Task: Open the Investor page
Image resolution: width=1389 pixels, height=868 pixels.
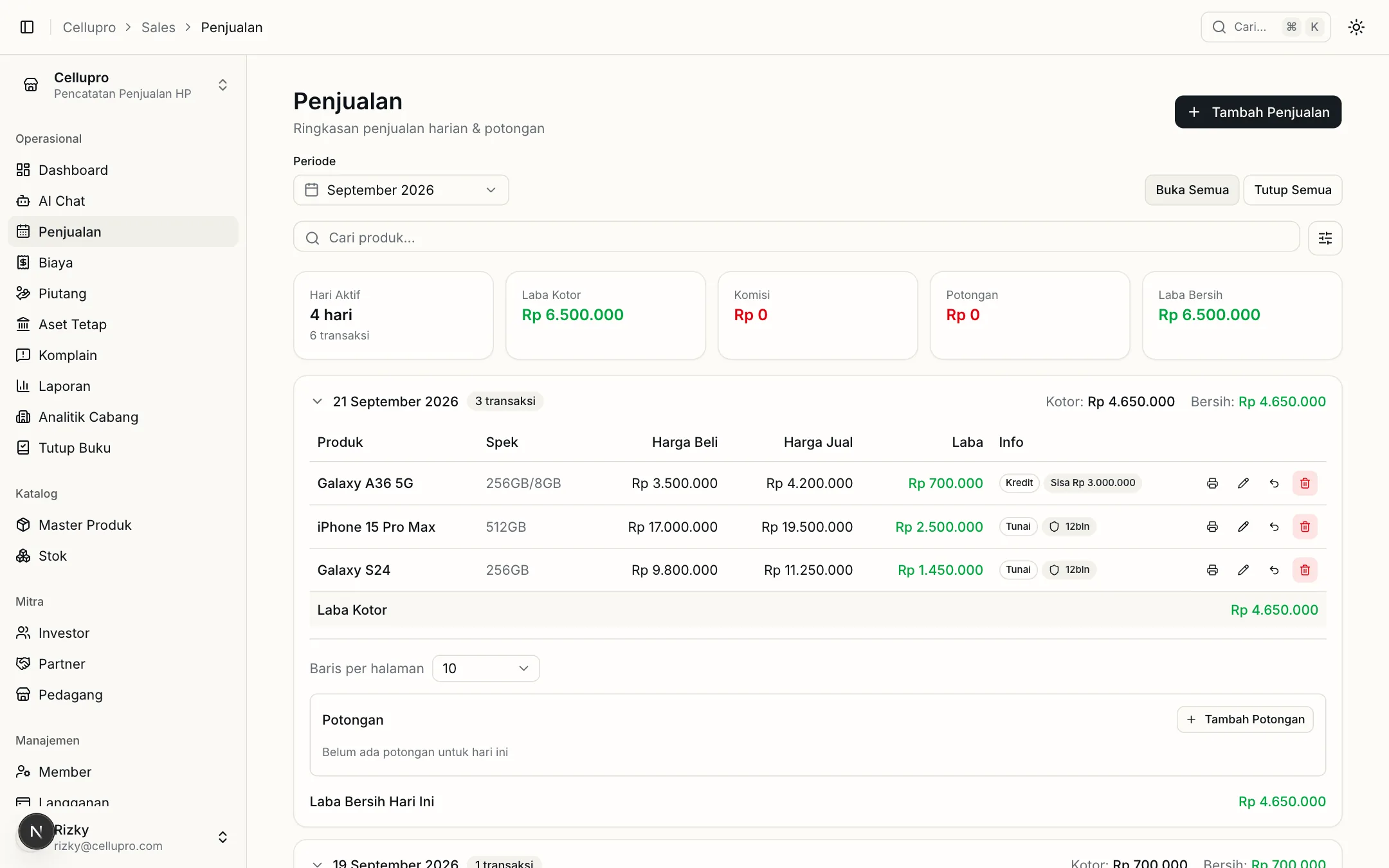Action: tap(123, 633)
